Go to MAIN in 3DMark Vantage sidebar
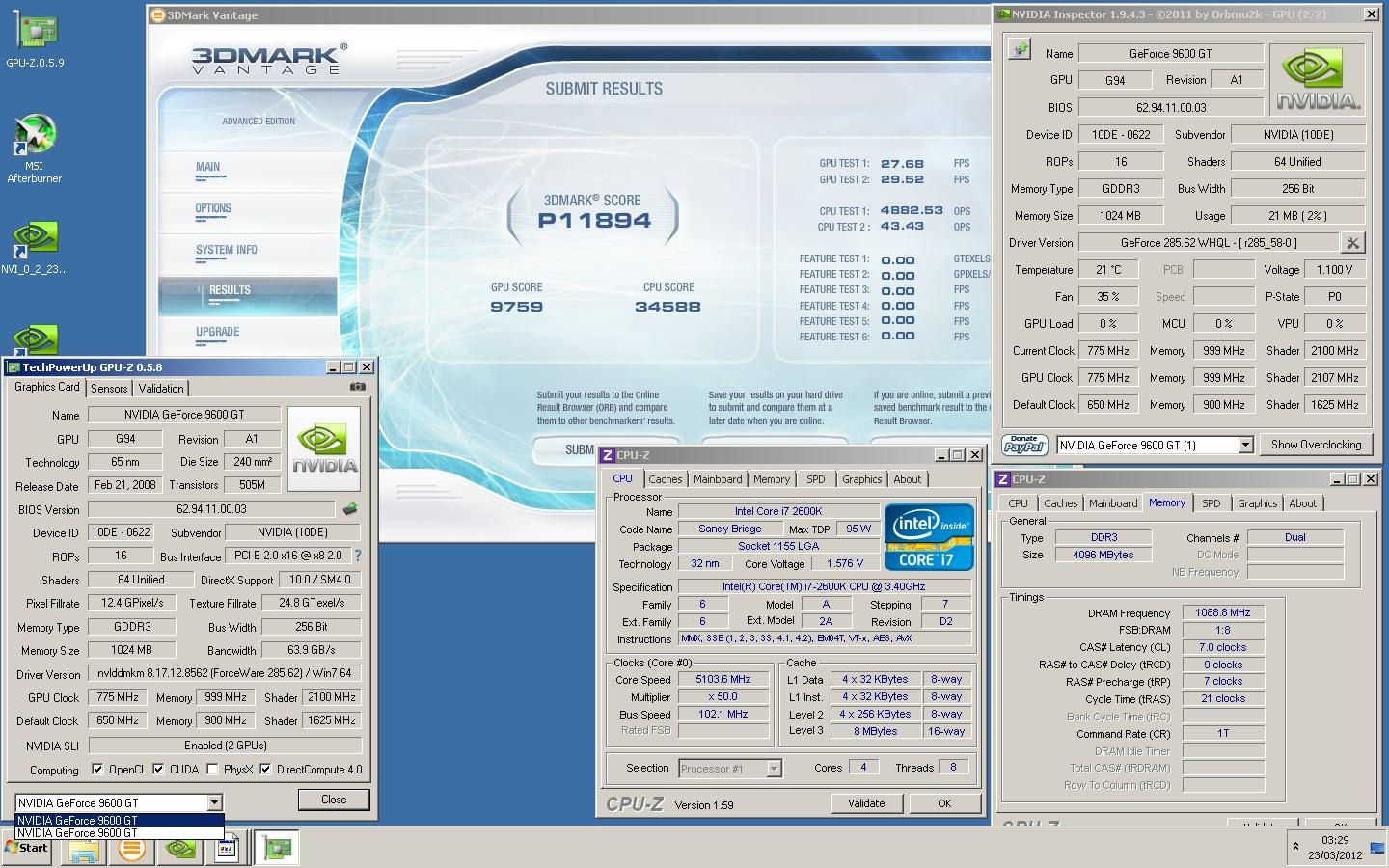Image resolution: width=1389 pixels, height=868 pixels. (x=207, y=167)
